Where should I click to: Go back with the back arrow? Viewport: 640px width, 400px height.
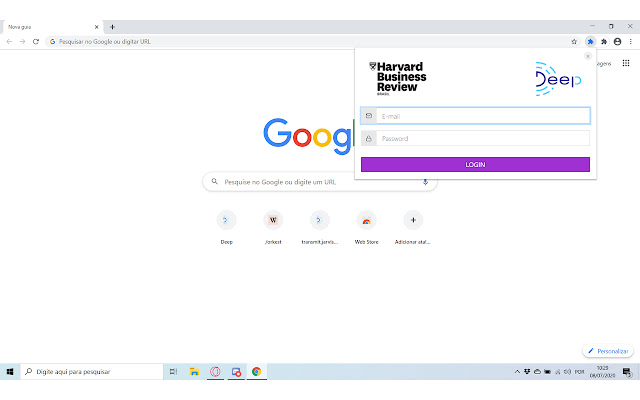click(9, 42)
